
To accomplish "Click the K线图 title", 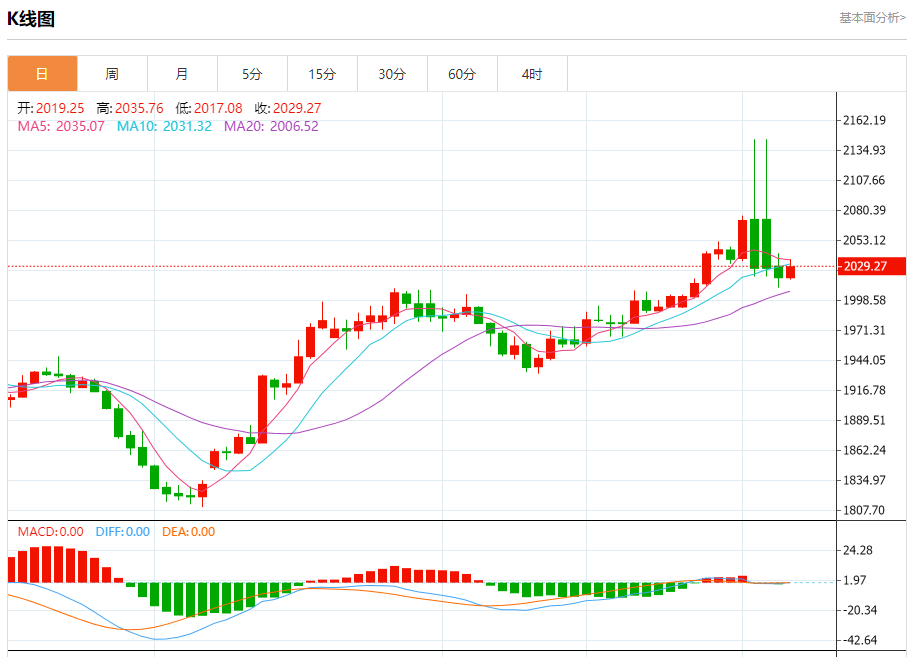I will (x=31, y=19).
